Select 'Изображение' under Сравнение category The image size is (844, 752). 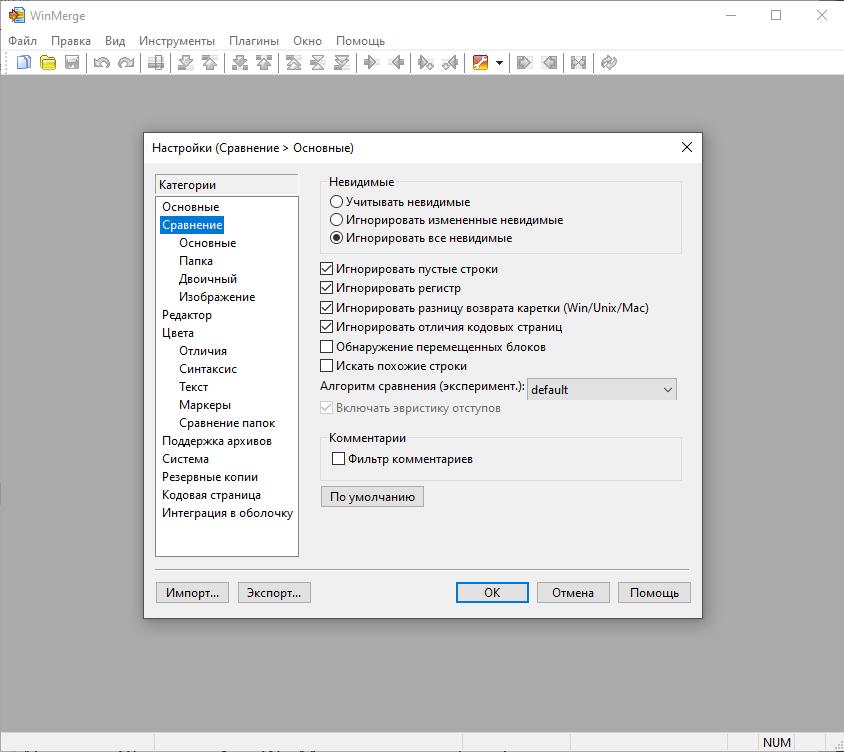pos(217,297)
